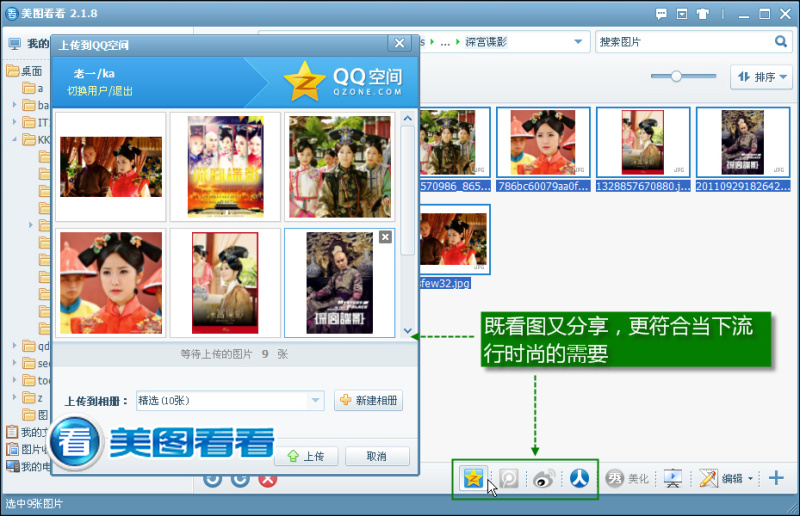Click the Tencent Weibo share icon
The width and height of the screenshot is (800, 516).
509,478
